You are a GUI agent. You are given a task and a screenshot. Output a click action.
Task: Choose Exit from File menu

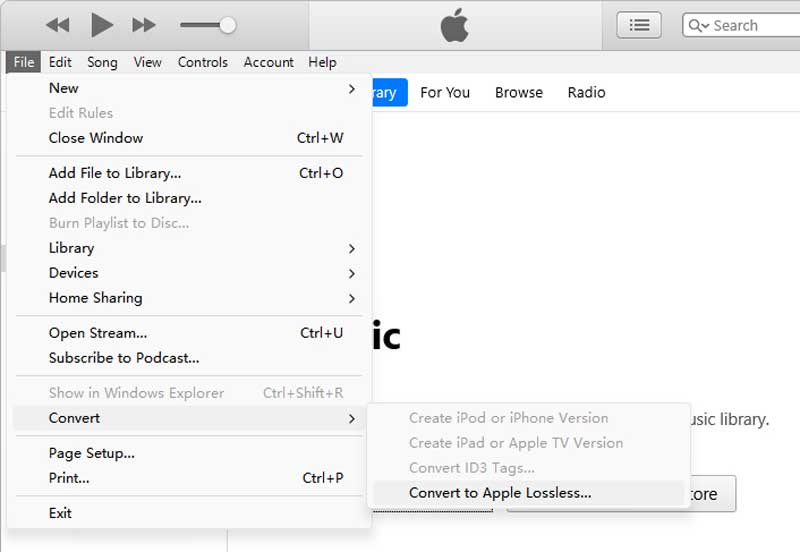(189, 513)
